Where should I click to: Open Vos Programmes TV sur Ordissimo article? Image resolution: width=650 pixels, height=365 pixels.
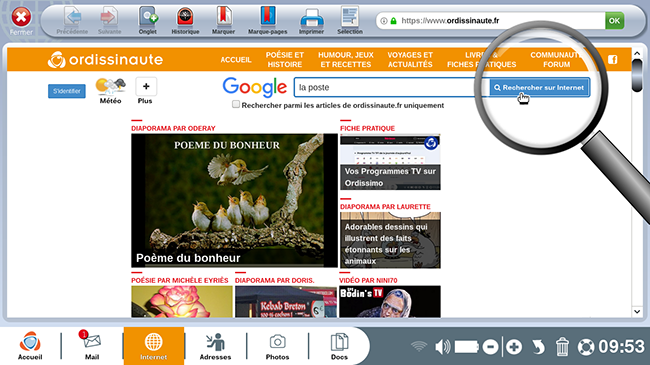click(x=390, y=162)
